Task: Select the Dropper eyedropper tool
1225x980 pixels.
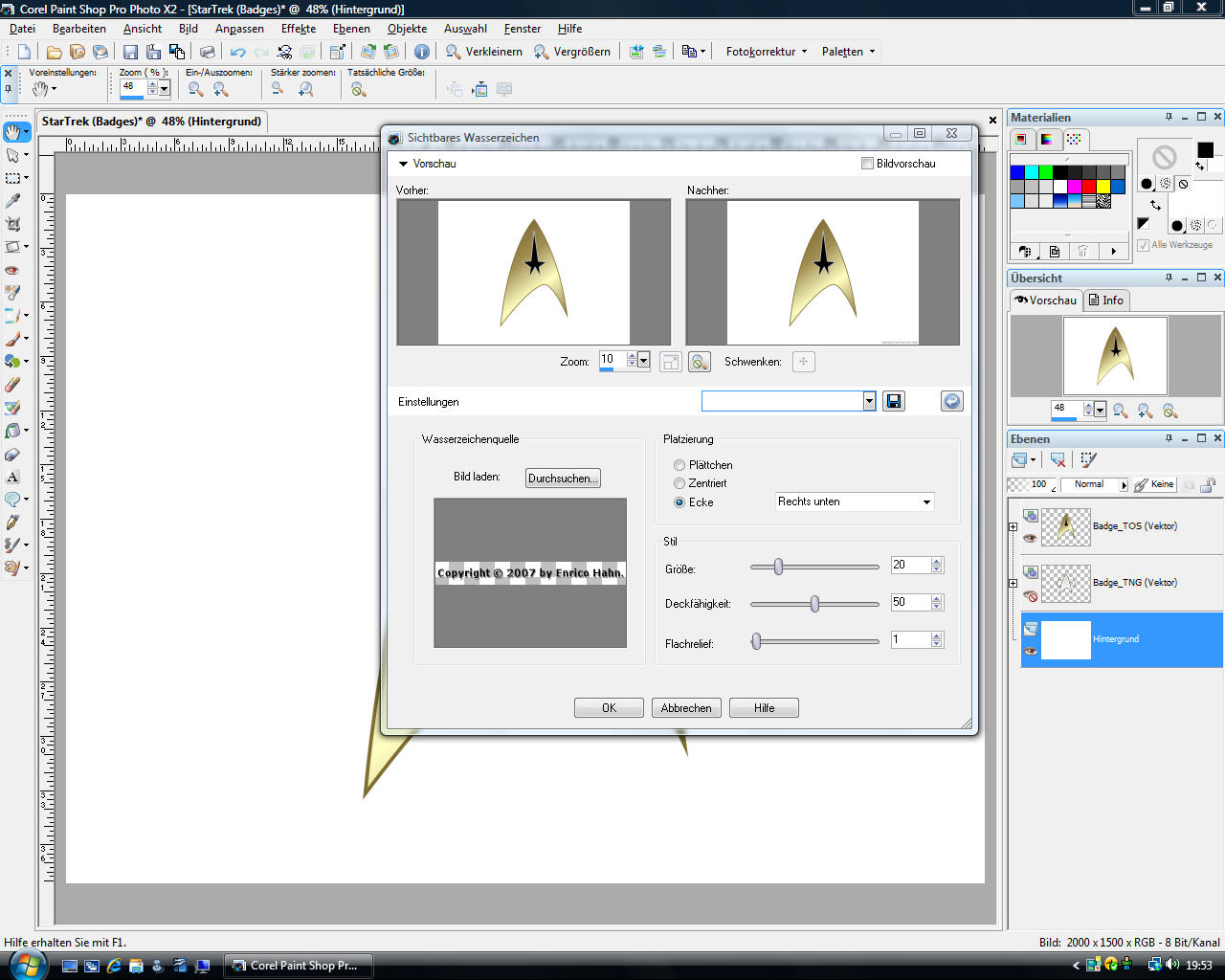Action: click(x=12, y=201)
